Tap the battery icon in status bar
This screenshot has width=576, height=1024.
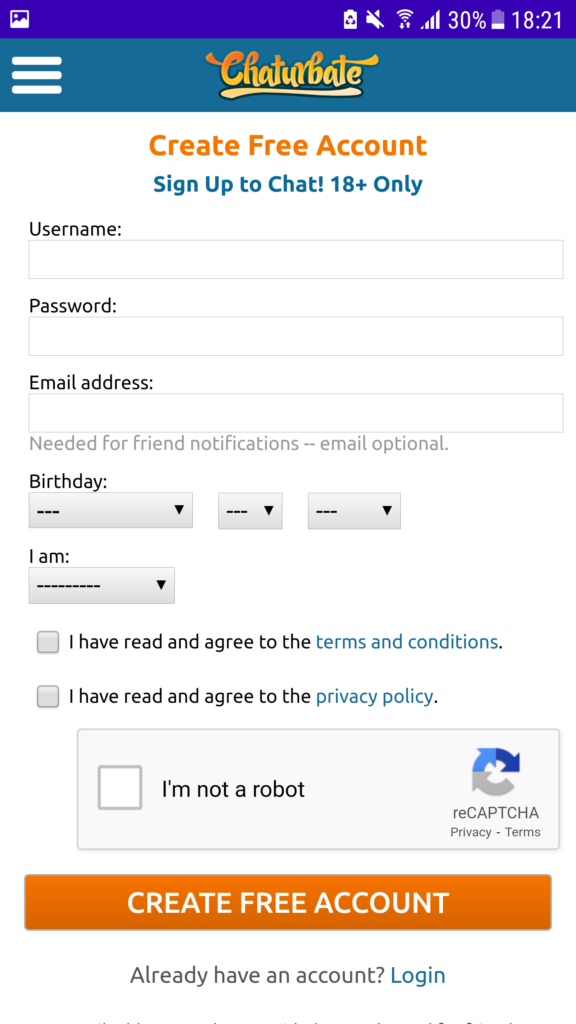pos(498,20)
